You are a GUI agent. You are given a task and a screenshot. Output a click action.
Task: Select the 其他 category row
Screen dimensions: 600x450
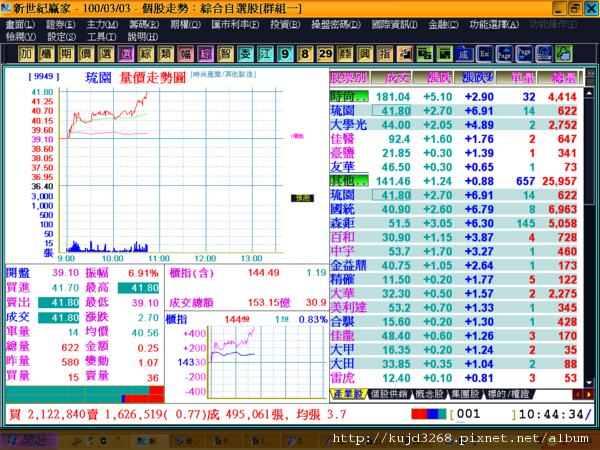(456, 181)
